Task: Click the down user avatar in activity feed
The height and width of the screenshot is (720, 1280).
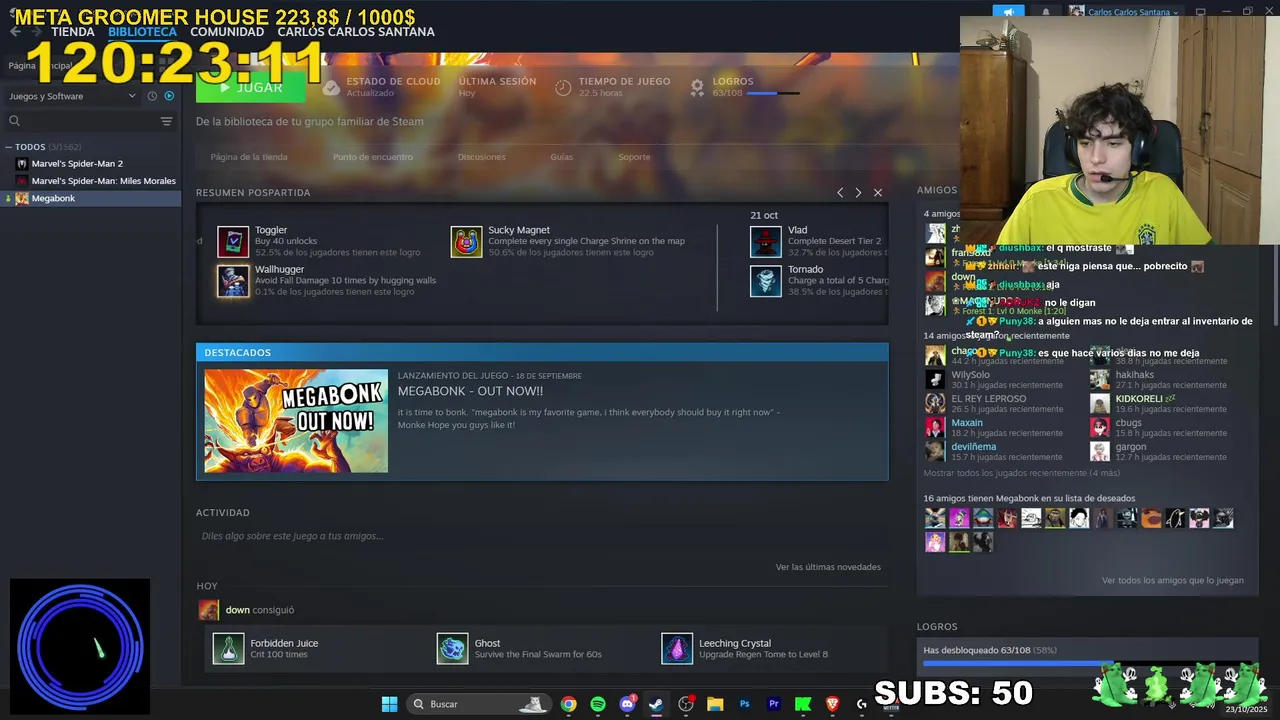Action: 208,610
